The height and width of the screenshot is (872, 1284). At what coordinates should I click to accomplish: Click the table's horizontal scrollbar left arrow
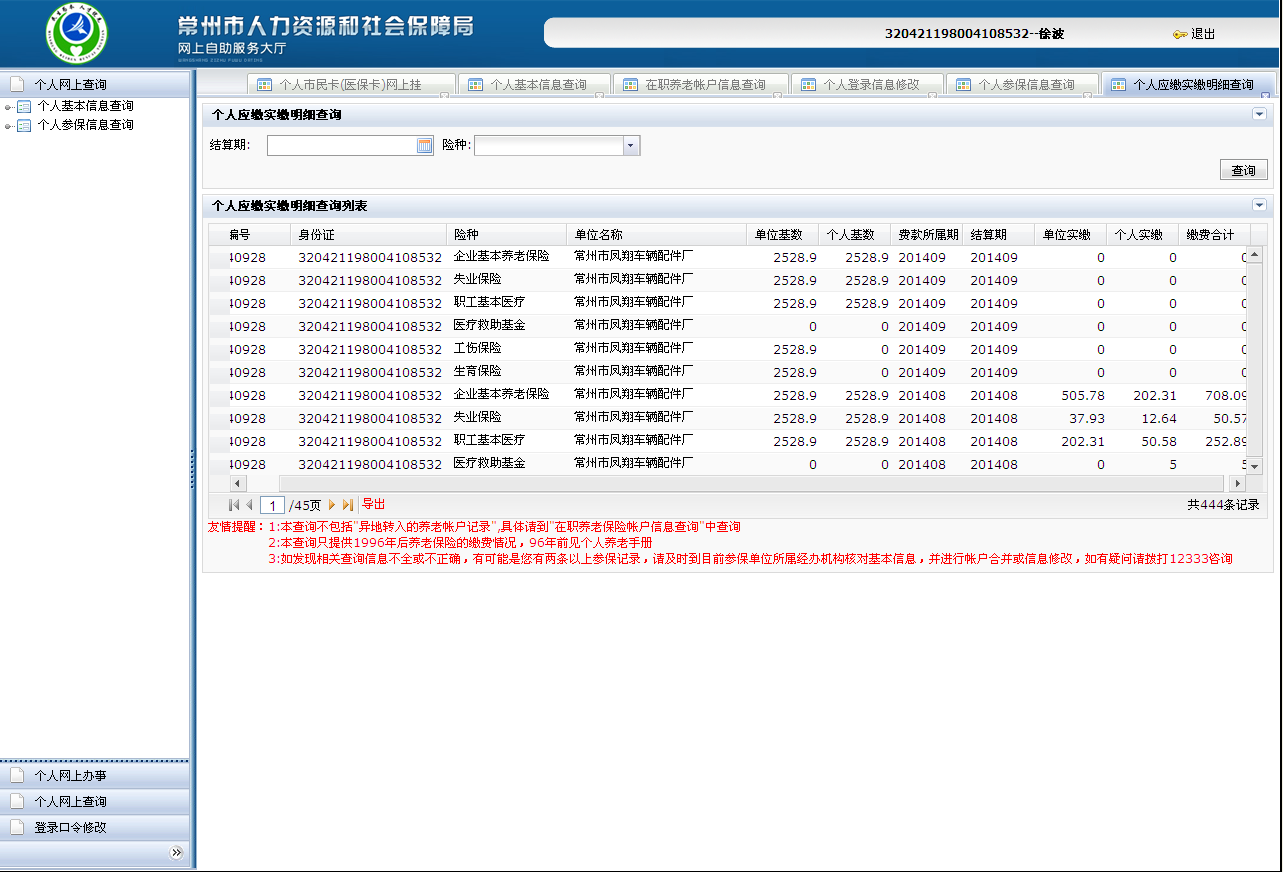238,484
